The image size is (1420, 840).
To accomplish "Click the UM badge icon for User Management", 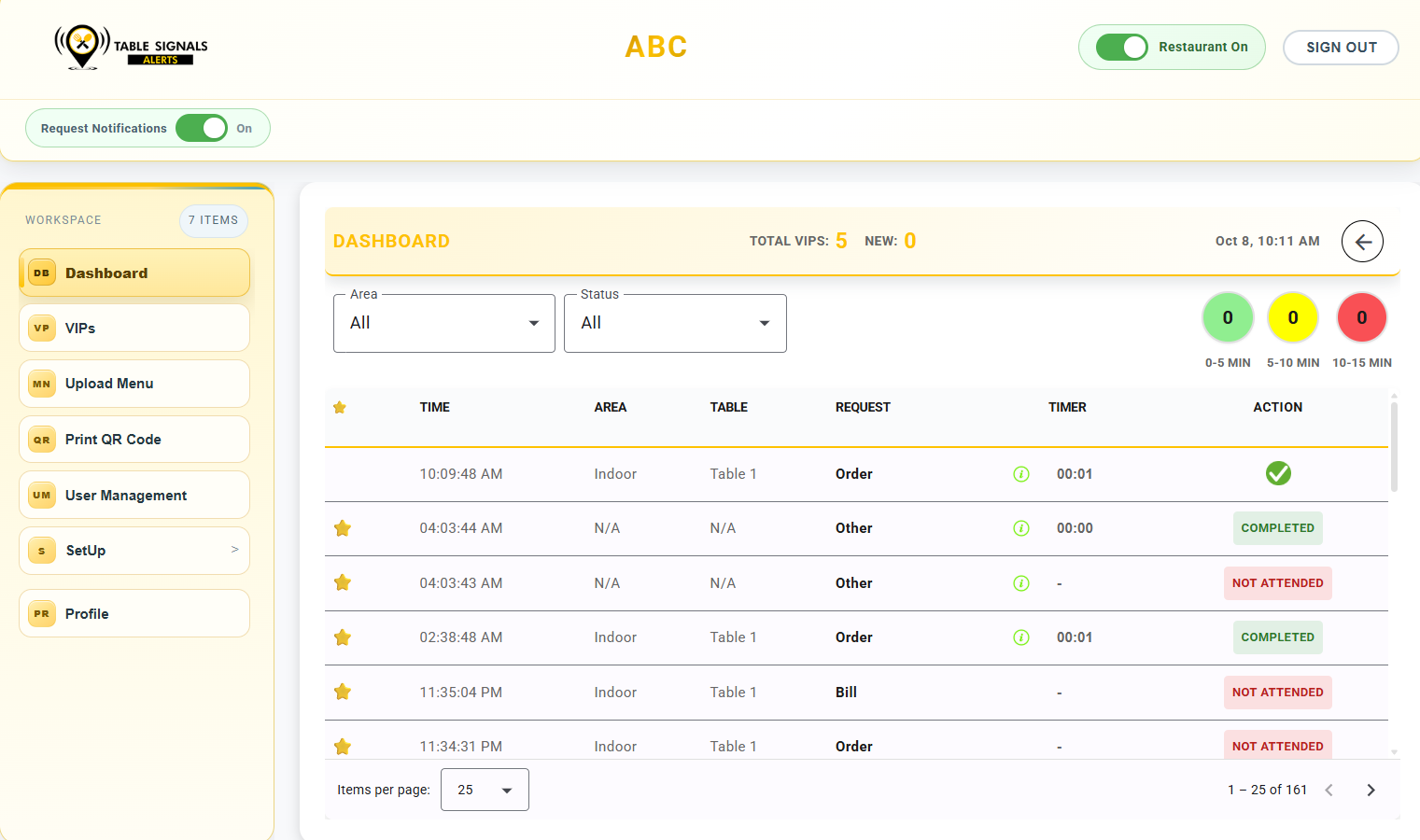I will tap(41, 496).
